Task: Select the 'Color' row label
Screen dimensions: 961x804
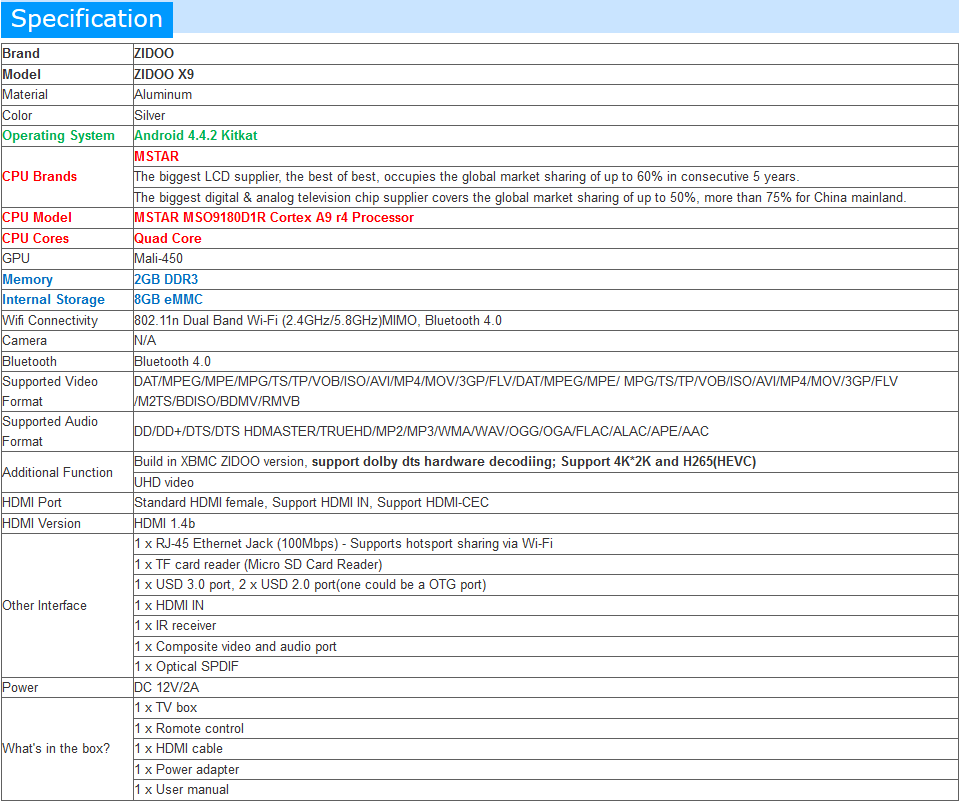Action: point(17,115)
